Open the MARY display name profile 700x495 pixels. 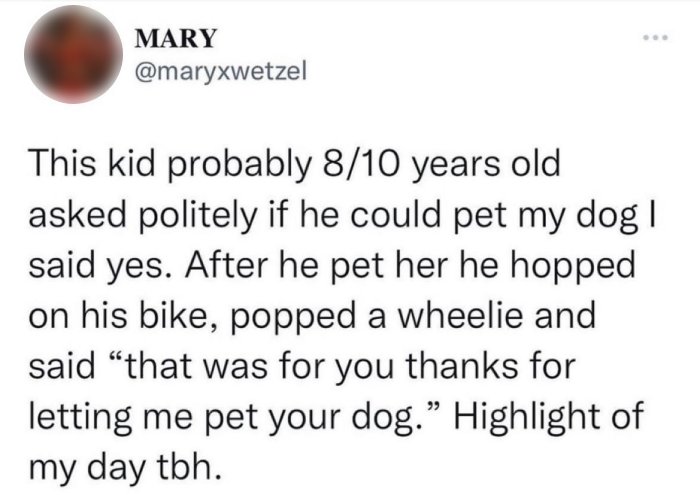pos(175,38)
